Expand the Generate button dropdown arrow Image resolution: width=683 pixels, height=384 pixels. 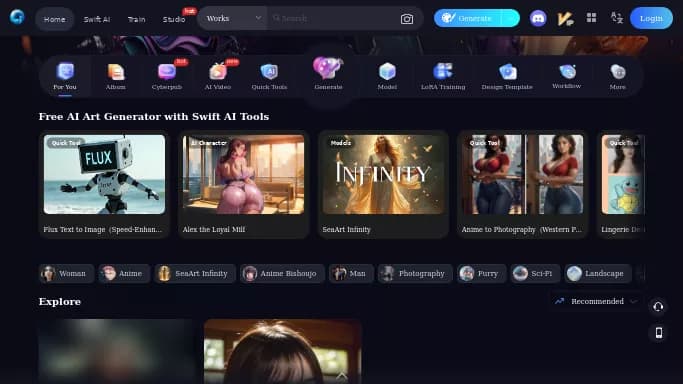510,18
